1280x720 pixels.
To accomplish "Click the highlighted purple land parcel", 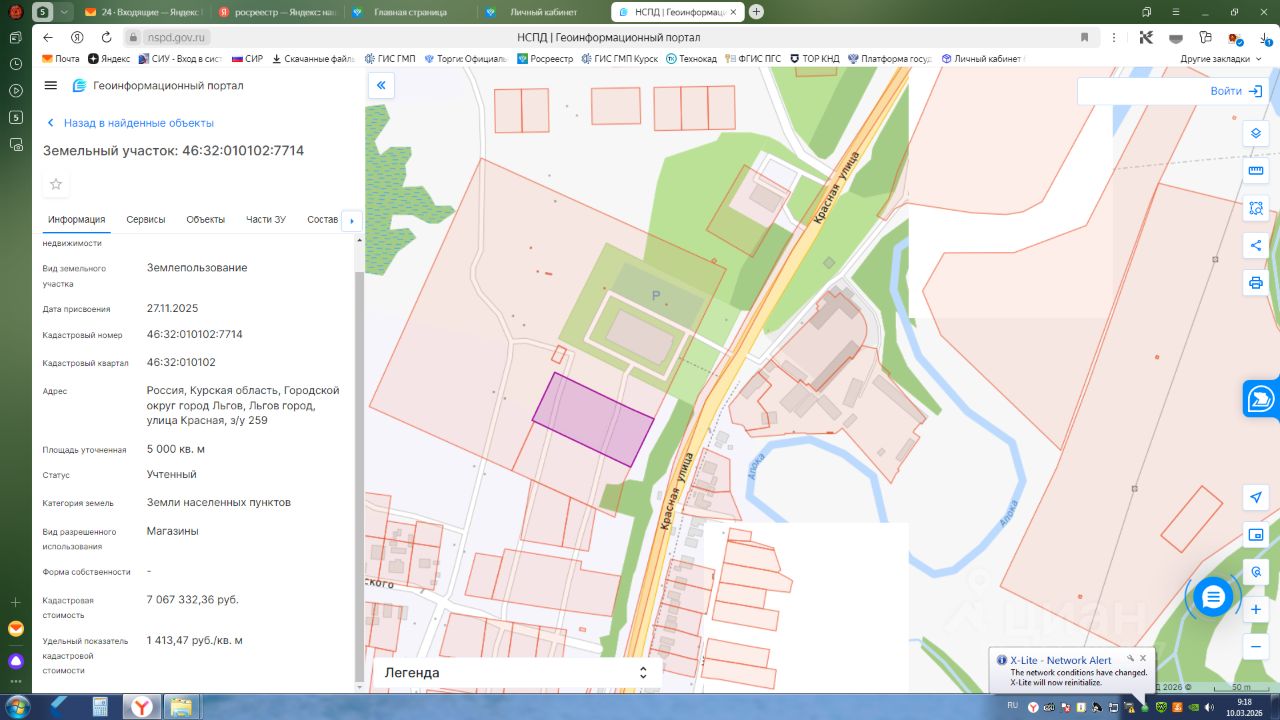I will click(592, 420).
